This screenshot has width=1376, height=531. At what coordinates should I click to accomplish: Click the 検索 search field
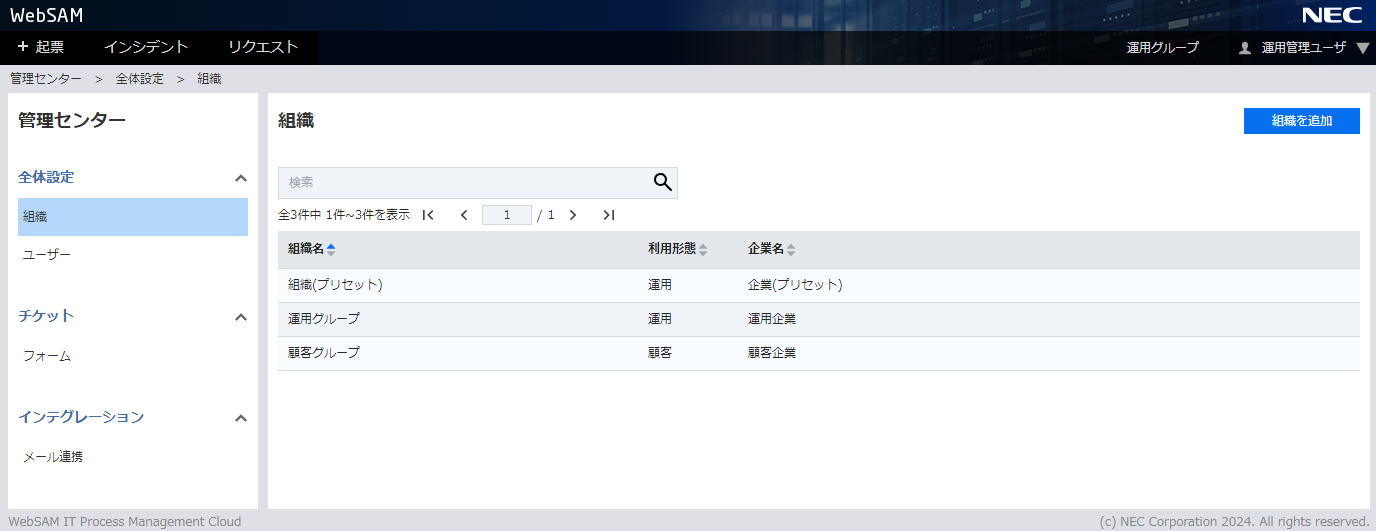[464, 183]
